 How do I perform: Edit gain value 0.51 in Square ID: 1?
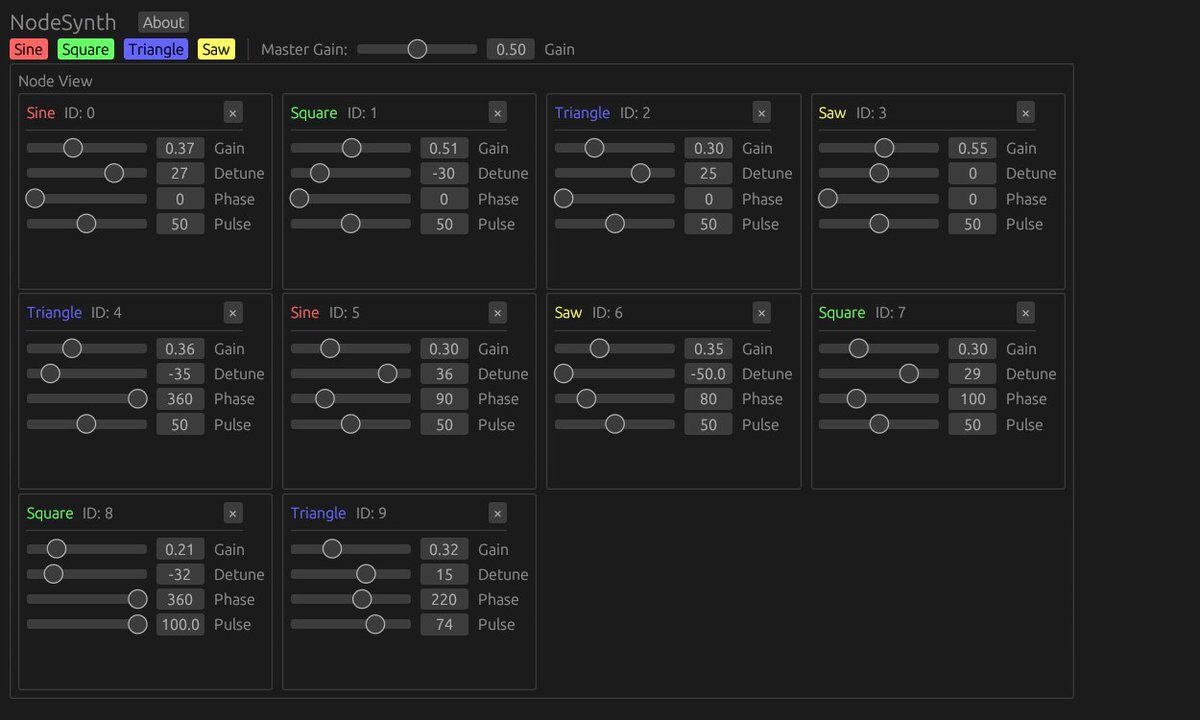pyautogui.click(x=444, y=148)
